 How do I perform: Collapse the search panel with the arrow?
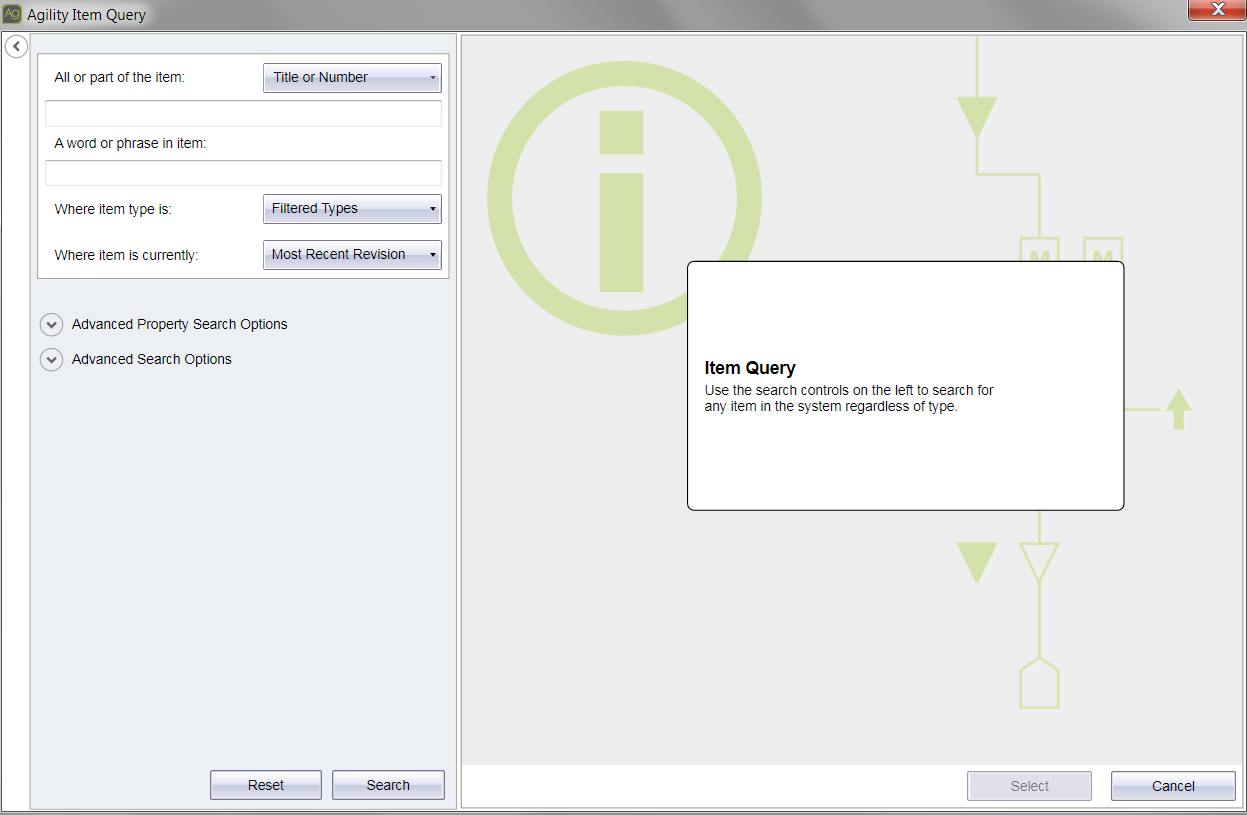[16, 46]
